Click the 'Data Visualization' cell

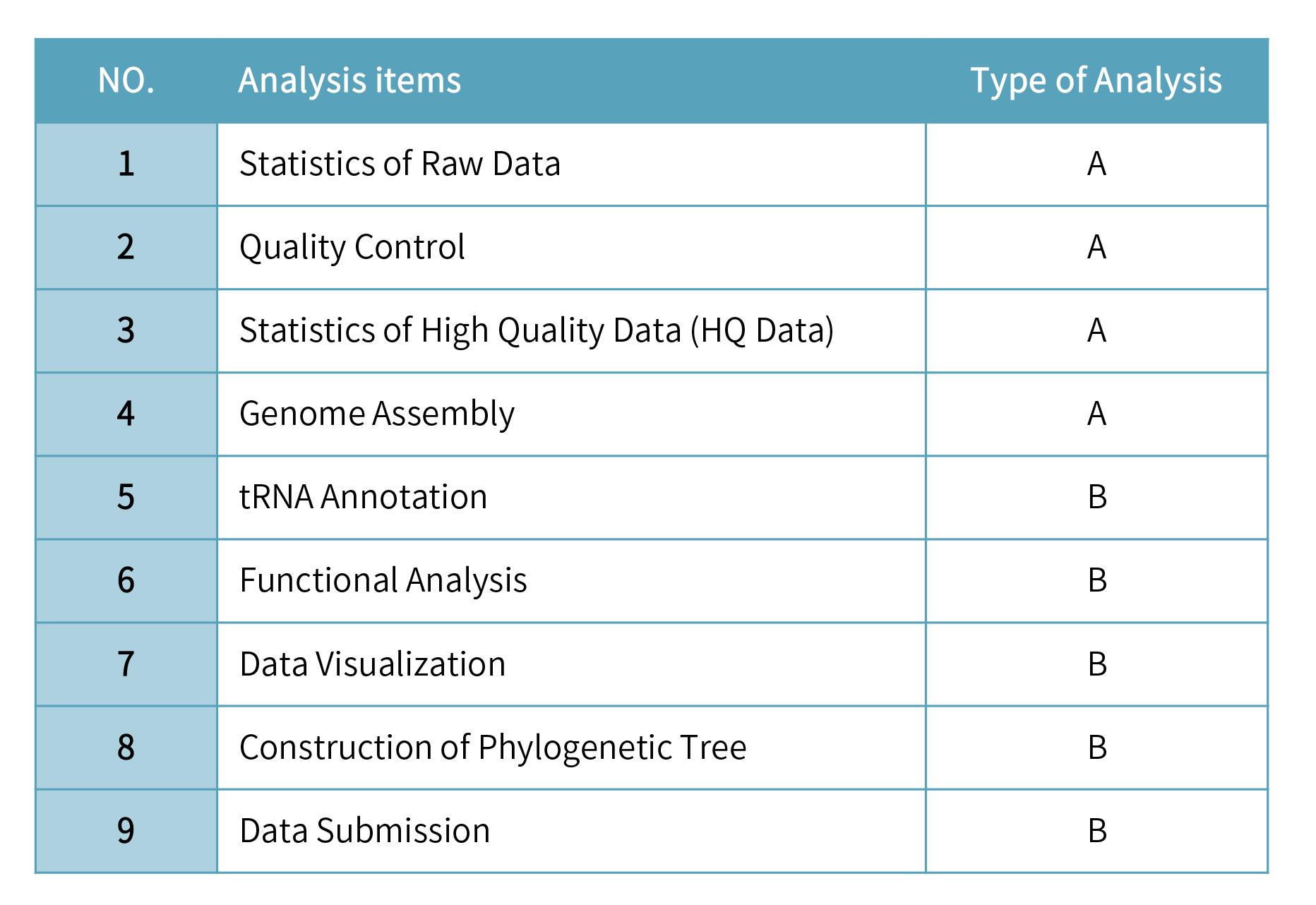pyautogui.click(x=372, y=664)
